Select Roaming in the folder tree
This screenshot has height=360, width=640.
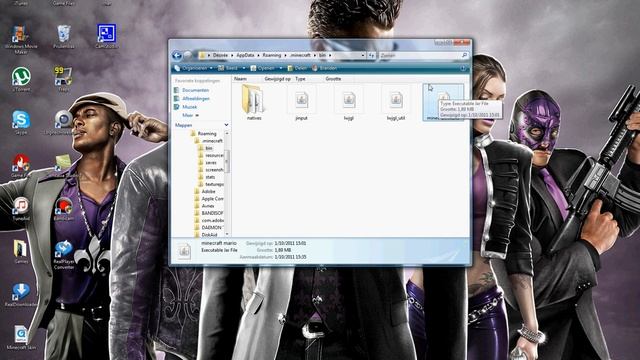tap(207, 133)
